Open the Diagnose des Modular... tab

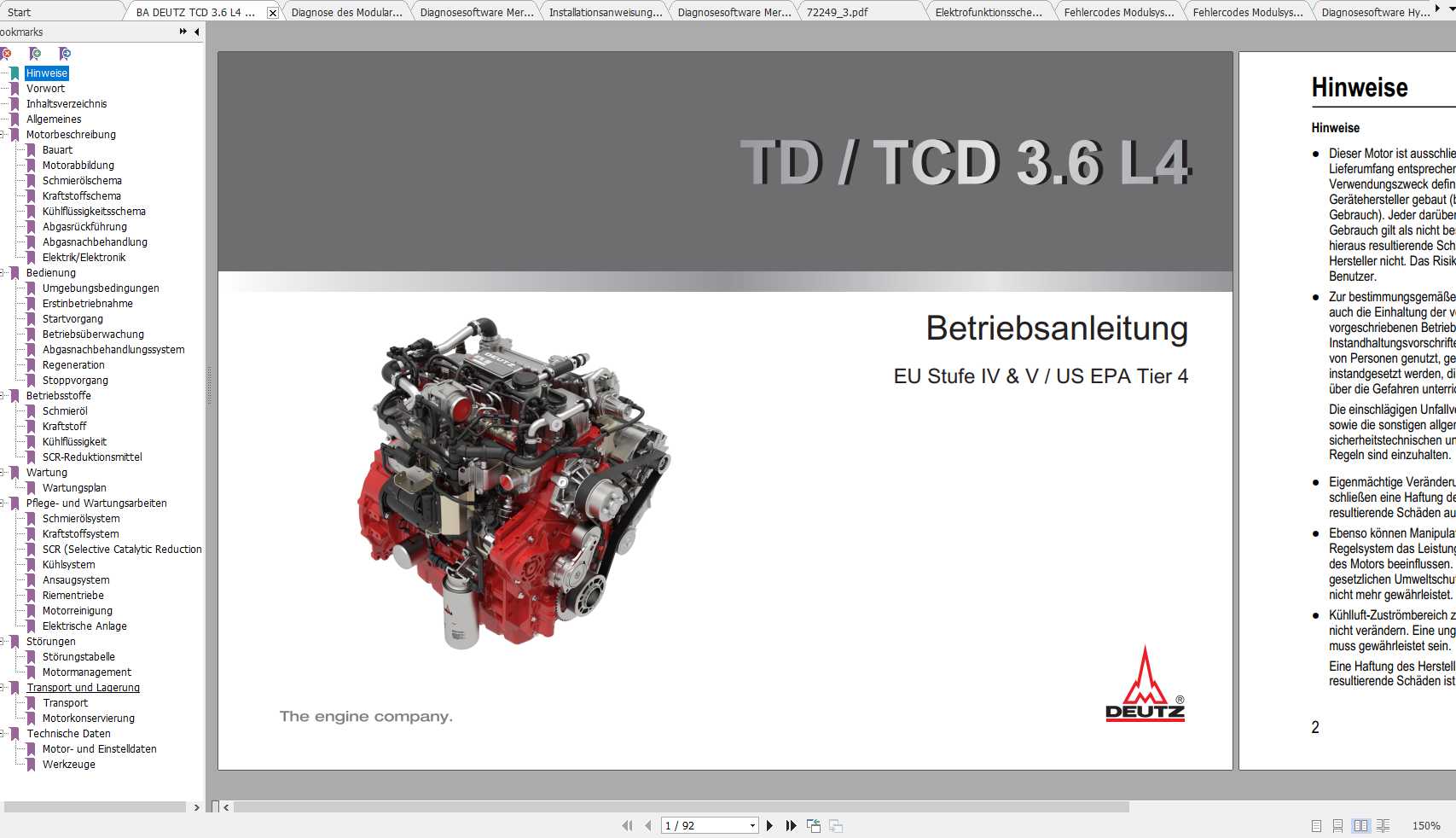tap(346, 12)
